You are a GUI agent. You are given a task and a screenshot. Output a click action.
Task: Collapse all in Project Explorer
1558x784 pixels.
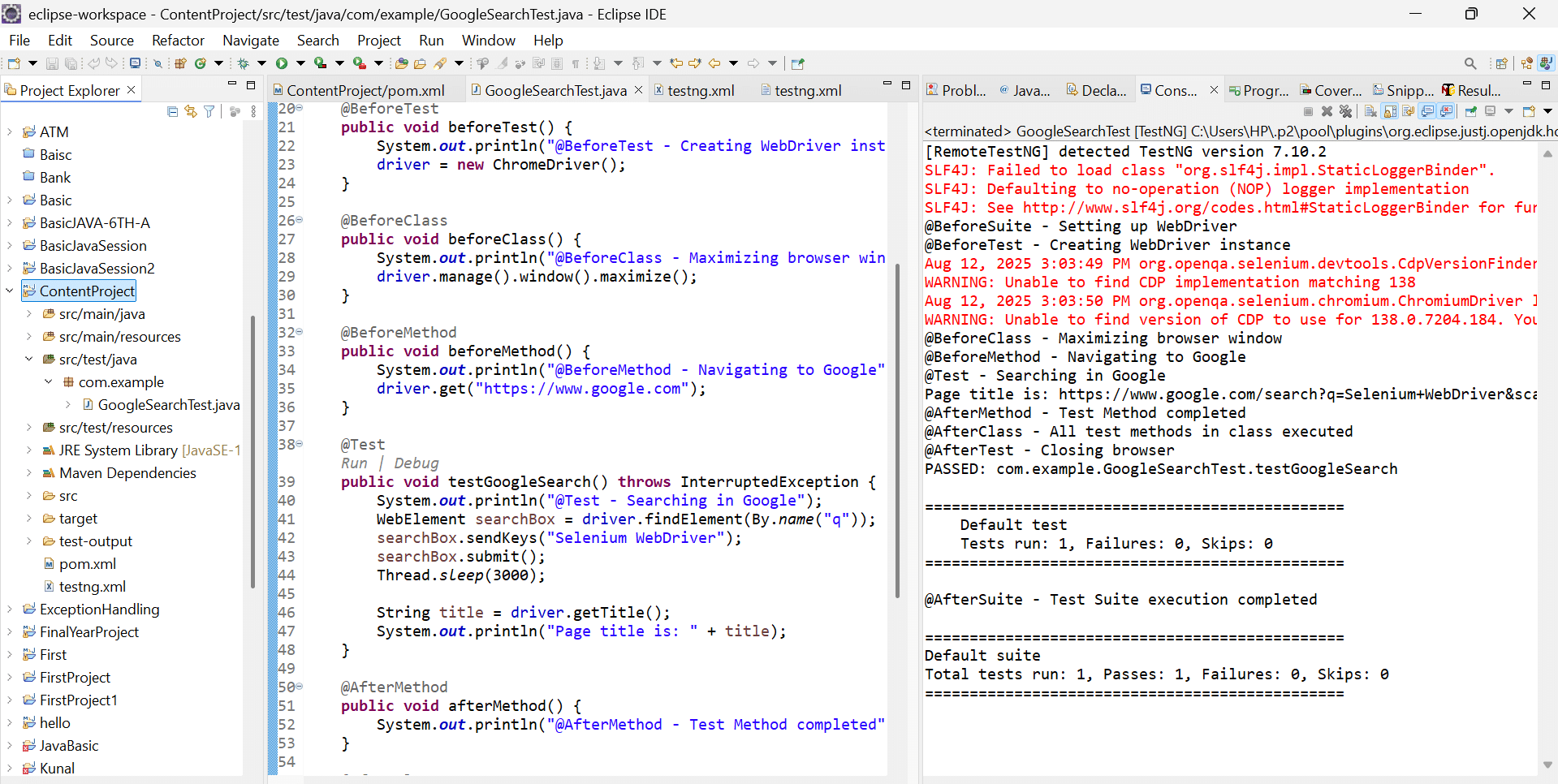click(172, 111)
